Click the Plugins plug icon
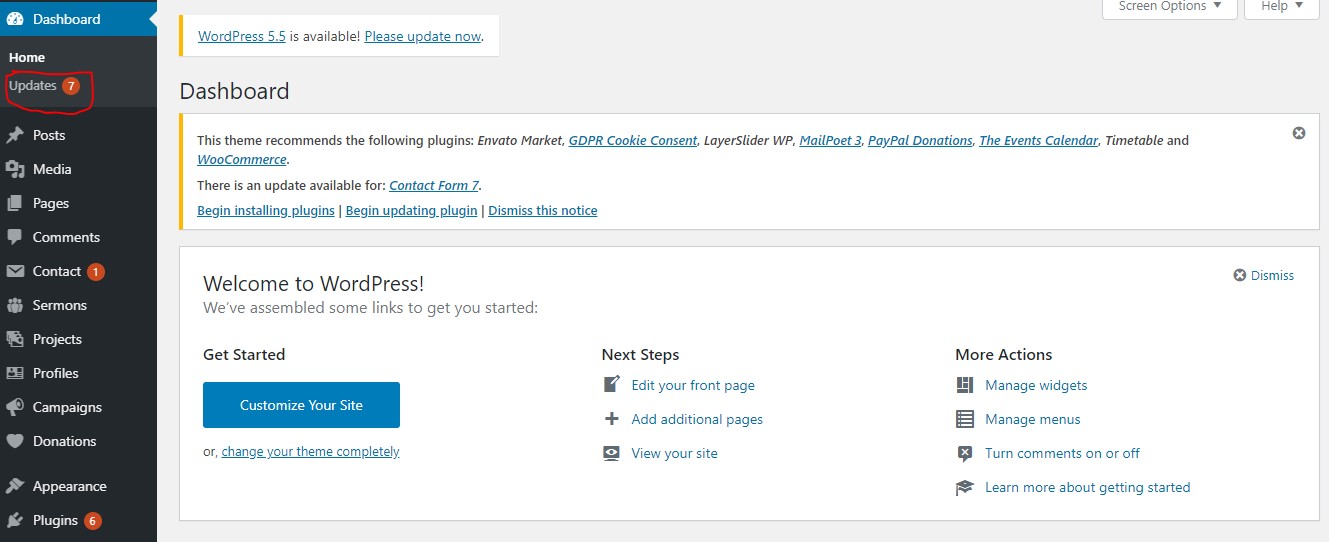 coord(15,520)
